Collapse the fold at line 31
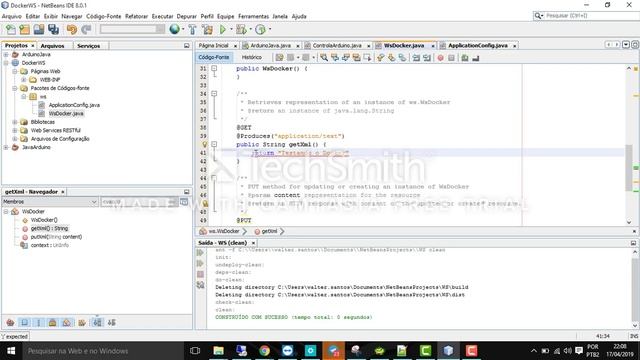This screenshot has width=640, height=360. tap(214, 69)
